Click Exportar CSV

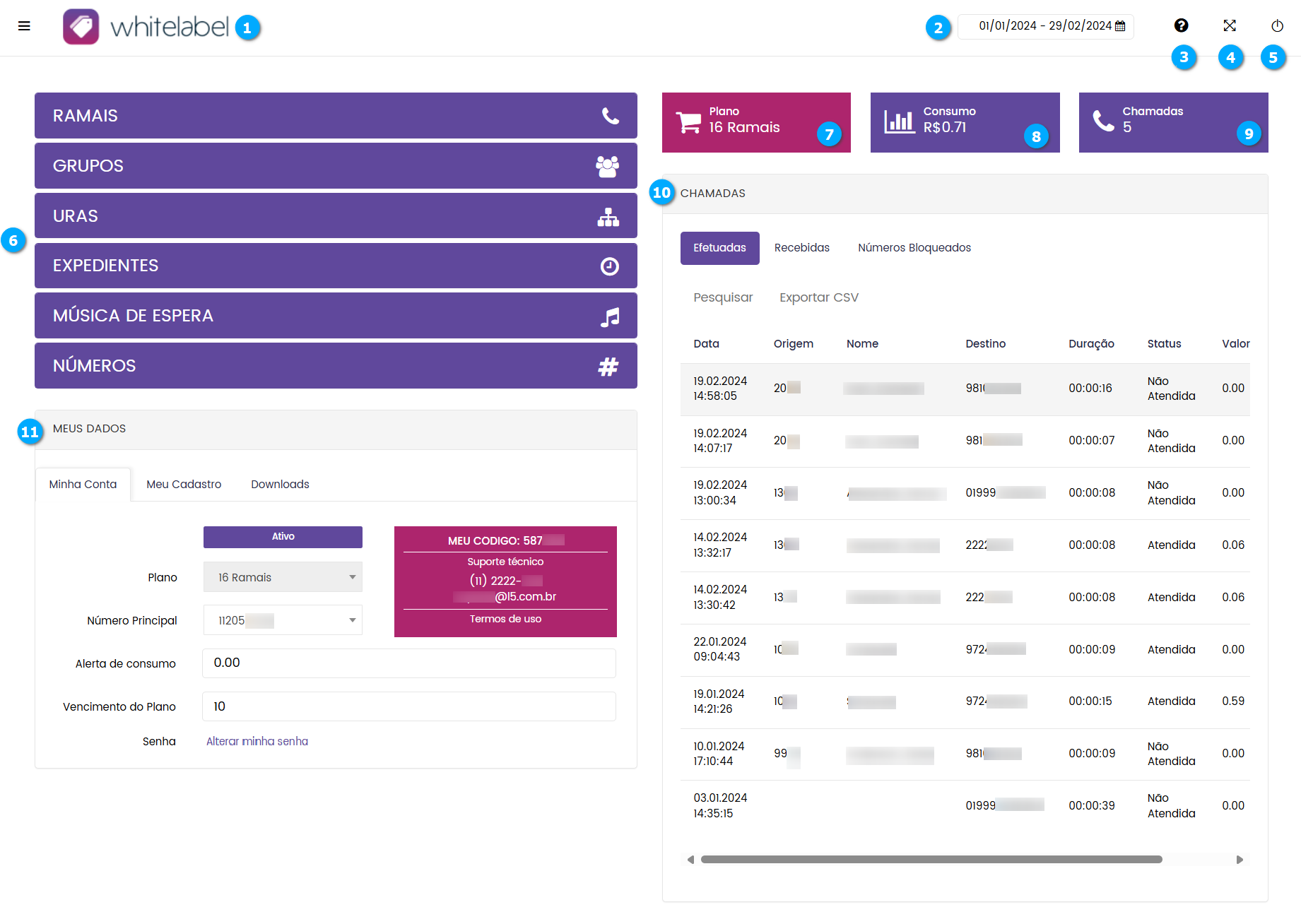(x=818, y=297)
